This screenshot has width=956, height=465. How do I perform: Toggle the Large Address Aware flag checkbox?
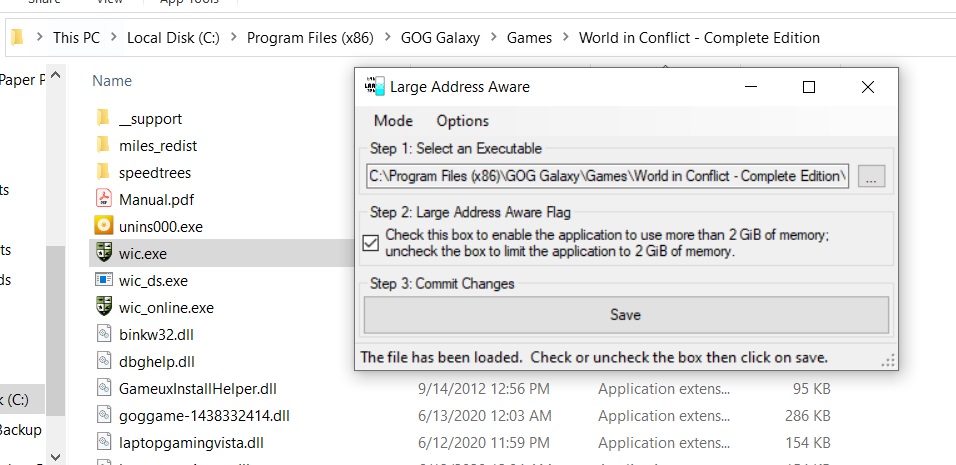pos(371,243)
